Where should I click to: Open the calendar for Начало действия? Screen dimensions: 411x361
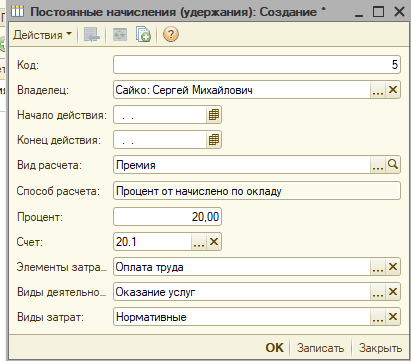click(214, 115)
